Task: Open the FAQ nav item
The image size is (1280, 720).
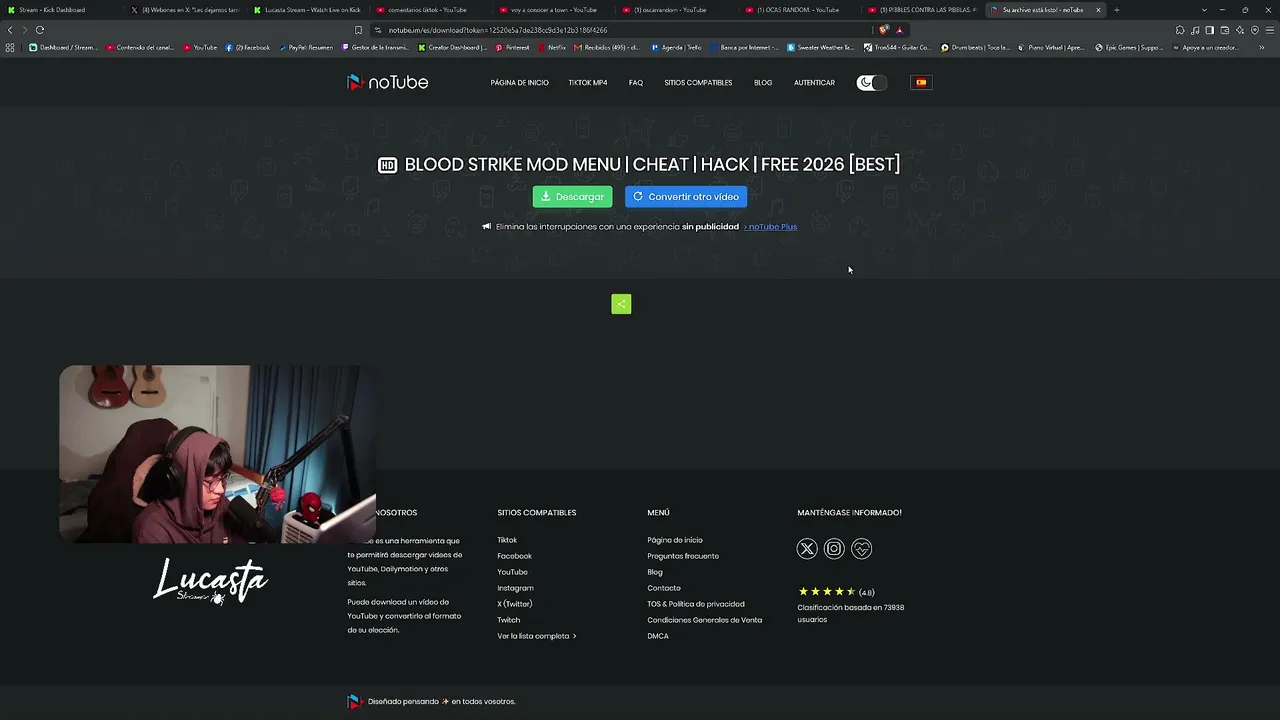Action: tap(636, 82)
